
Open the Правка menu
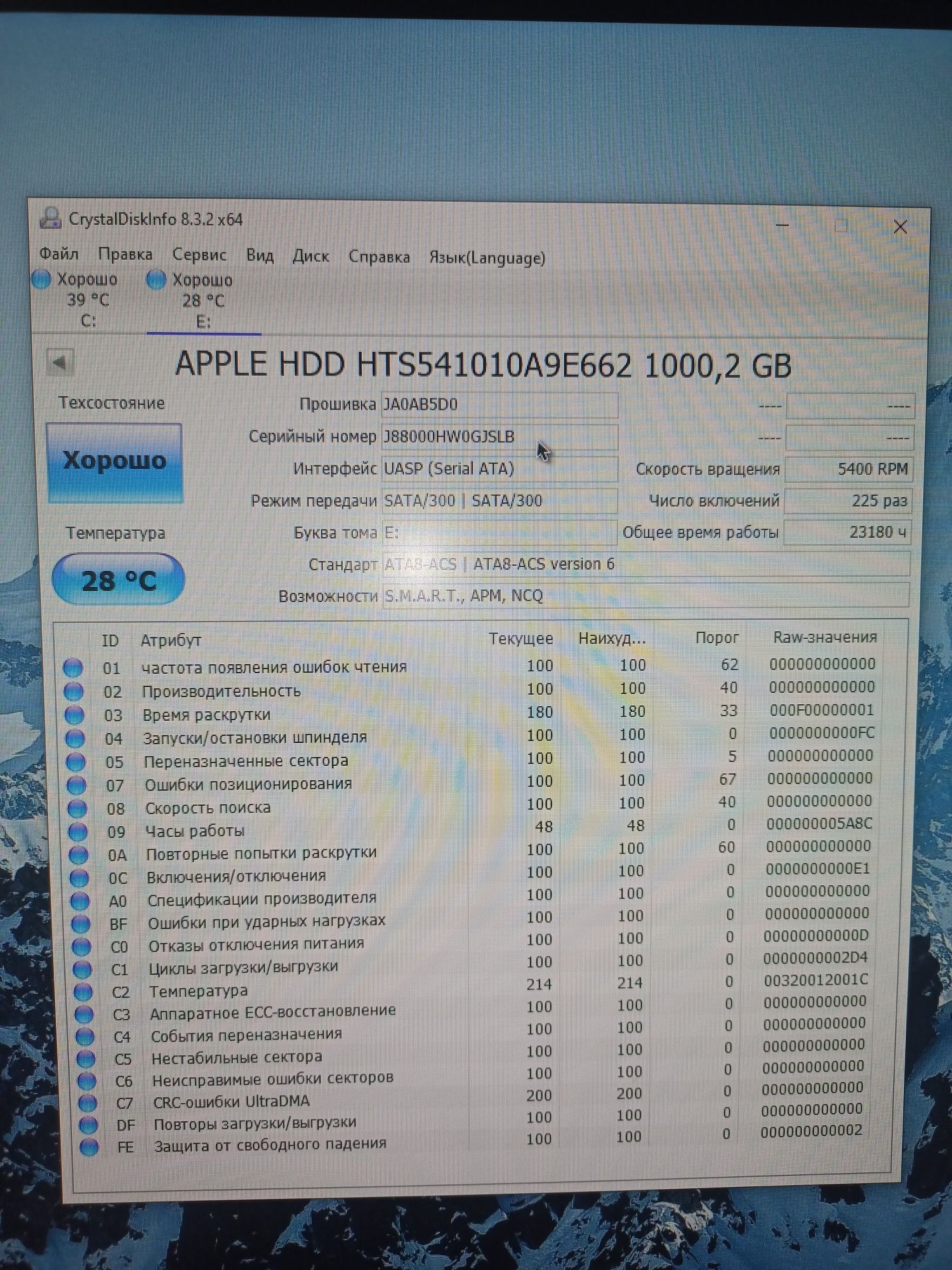pyautogui.click(x=125, y=255)
